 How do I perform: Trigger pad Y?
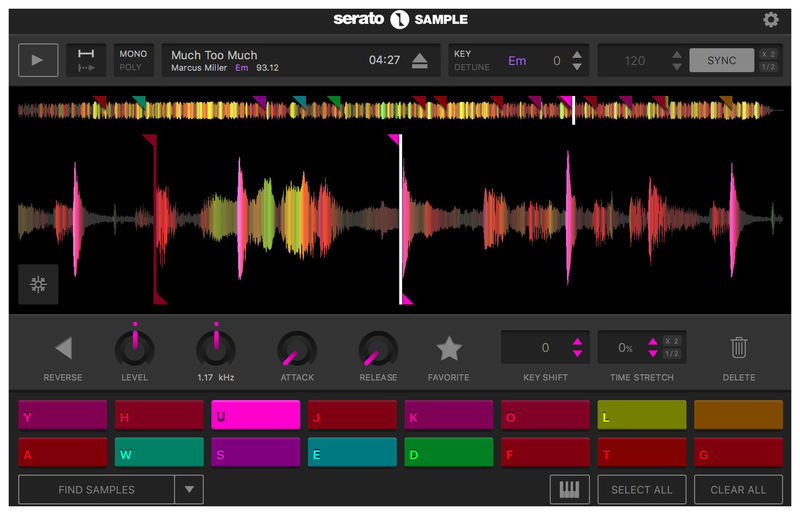(63, 415)
